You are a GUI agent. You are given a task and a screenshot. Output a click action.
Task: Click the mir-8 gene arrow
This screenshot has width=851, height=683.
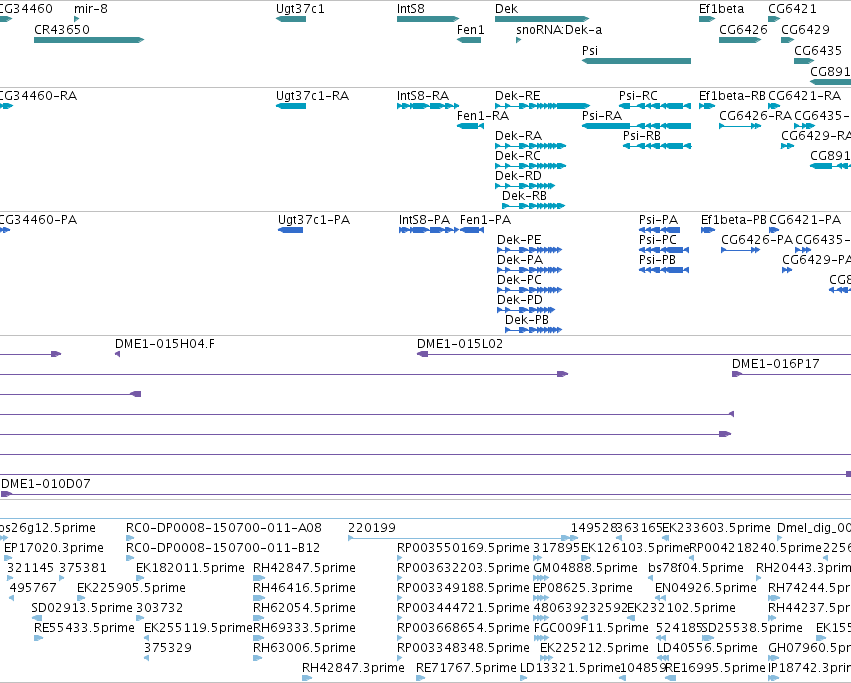77,19
